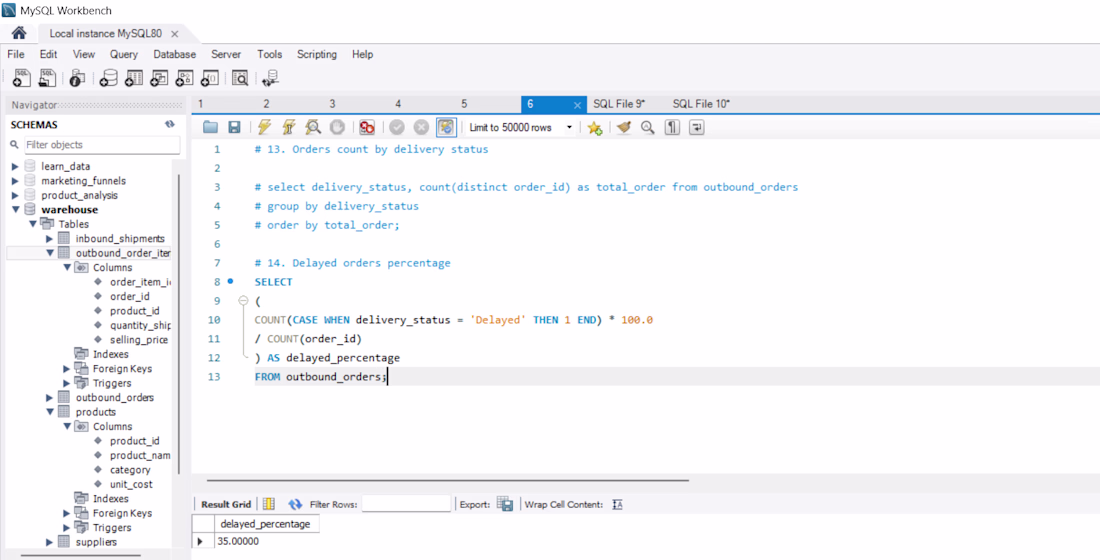Image resolution: width=1100 pixels, height=560 pixels.
Task: Create a new table icon
Action: 133,79
